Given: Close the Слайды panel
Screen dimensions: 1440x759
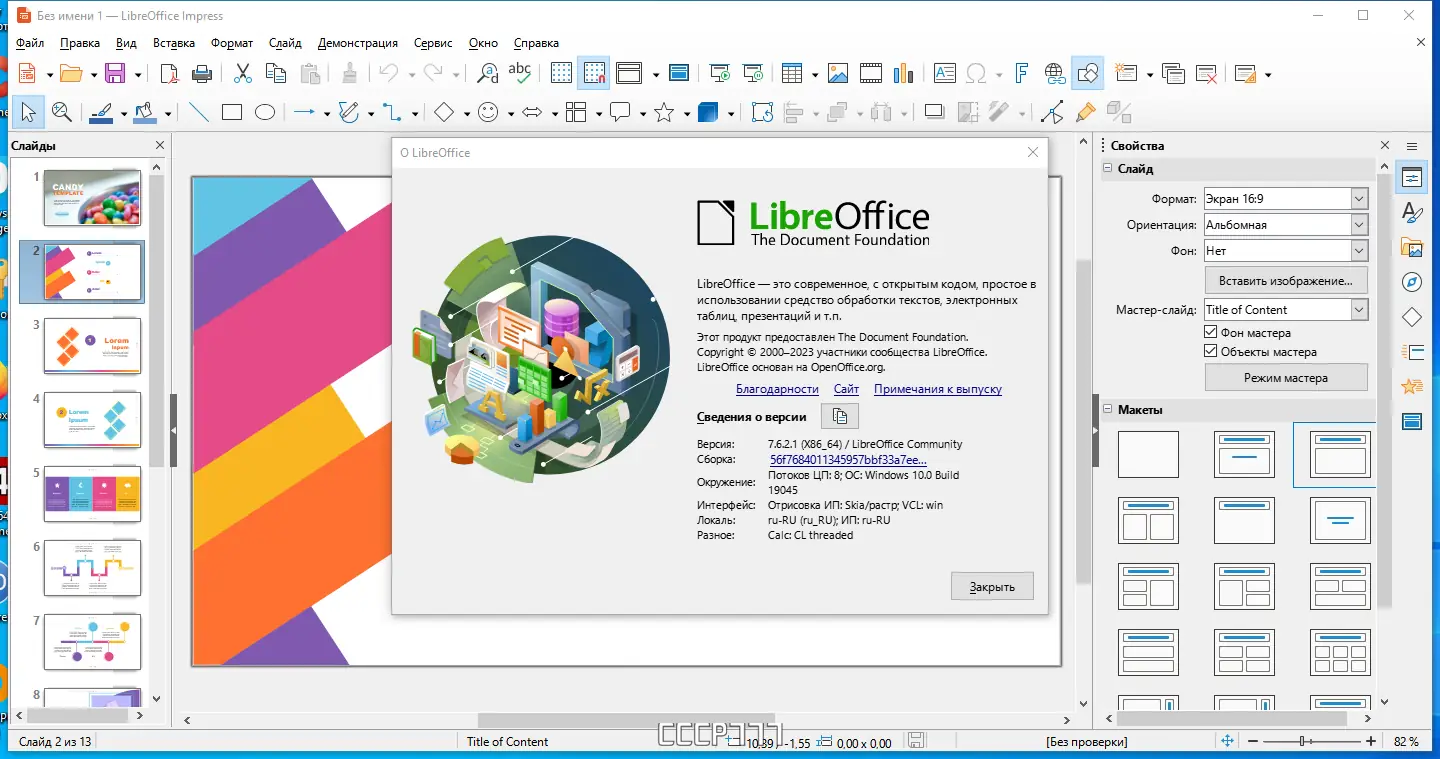Looking at the screenshot, I should point(160,145).
